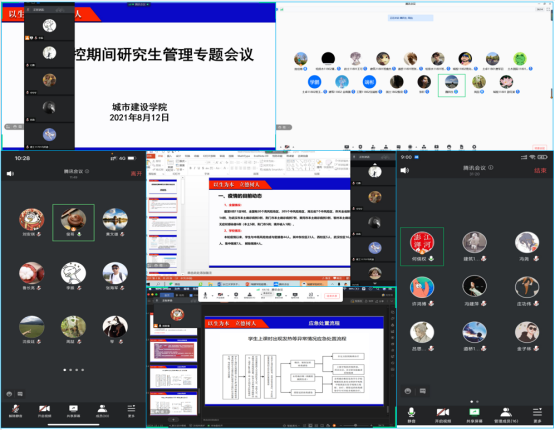Open members list in left phone toolbar
This screenshot has height=430, width=555.
[x=102, y=411]
